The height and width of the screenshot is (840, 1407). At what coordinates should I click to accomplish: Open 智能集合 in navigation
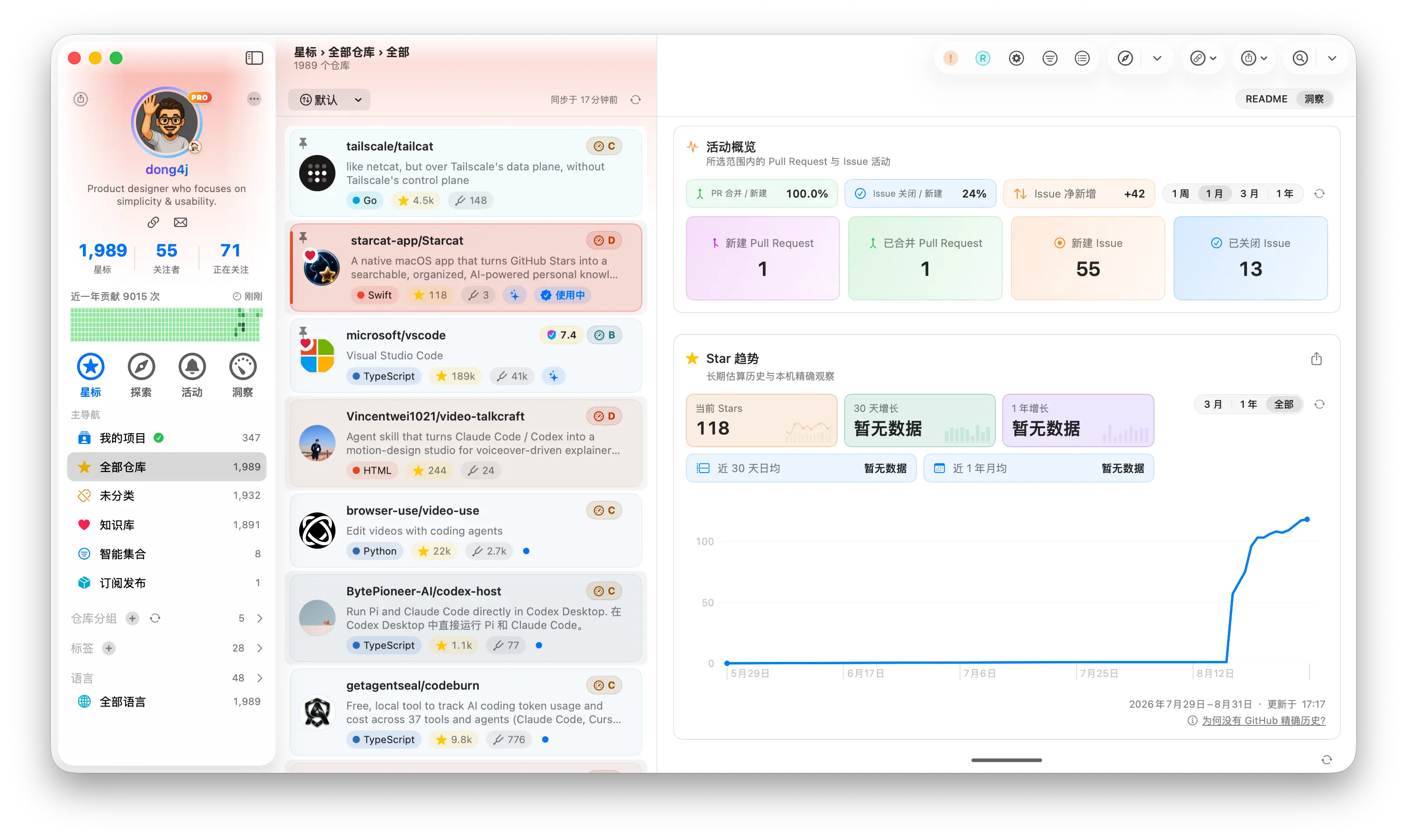166,554
